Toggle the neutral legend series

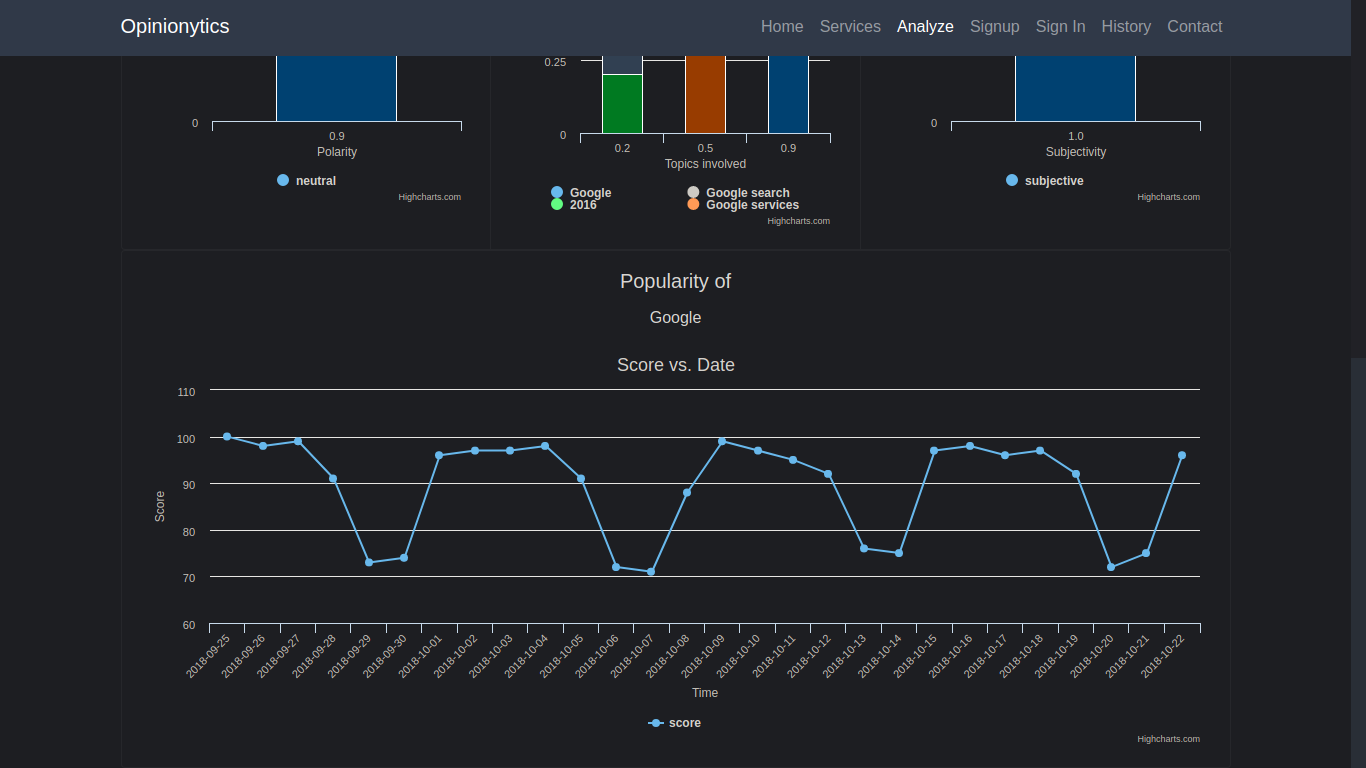pos(307,181)
